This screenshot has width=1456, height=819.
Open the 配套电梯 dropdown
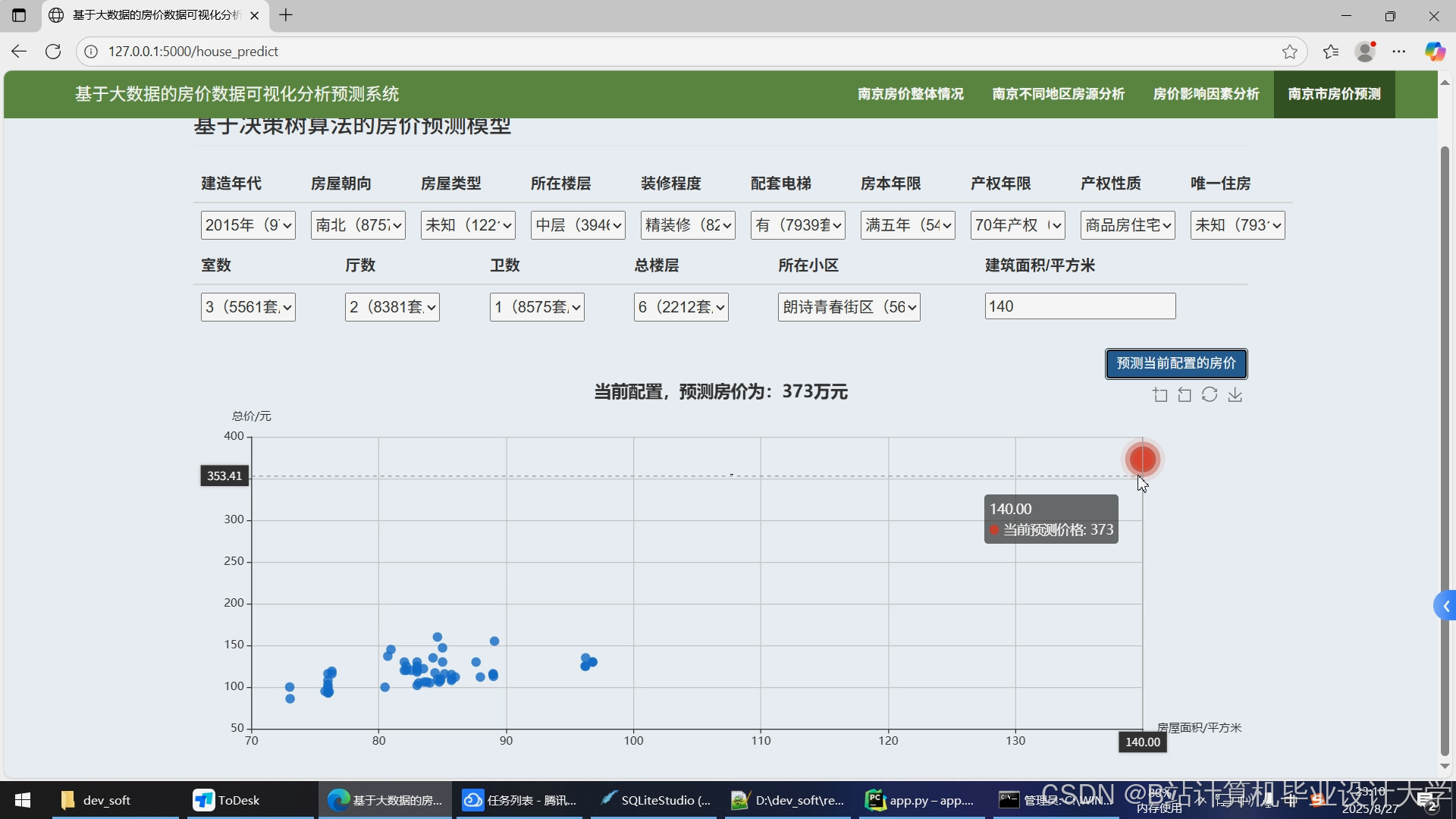pyautogui.click(x=797, y=225)
